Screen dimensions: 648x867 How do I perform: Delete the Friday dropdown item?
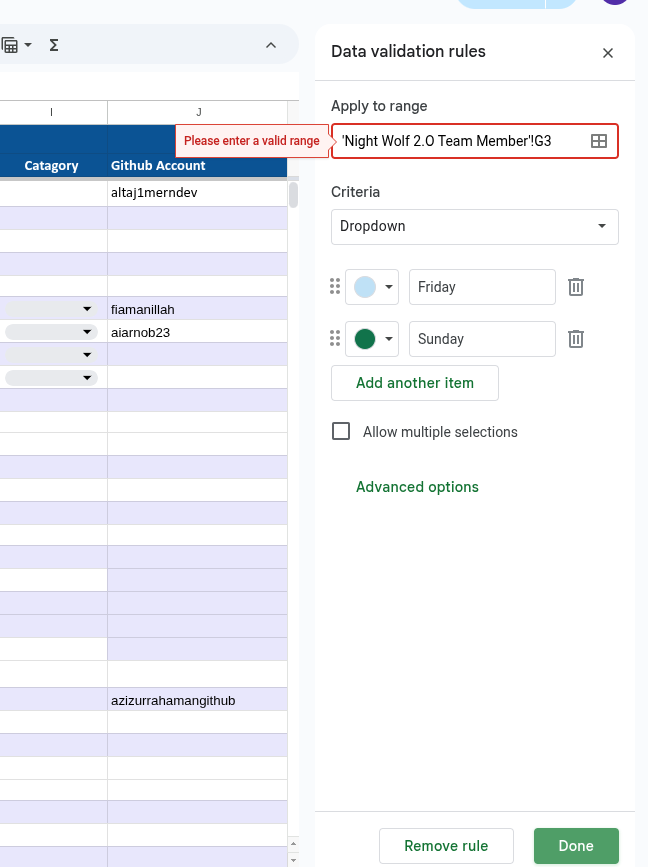point(576,287)
